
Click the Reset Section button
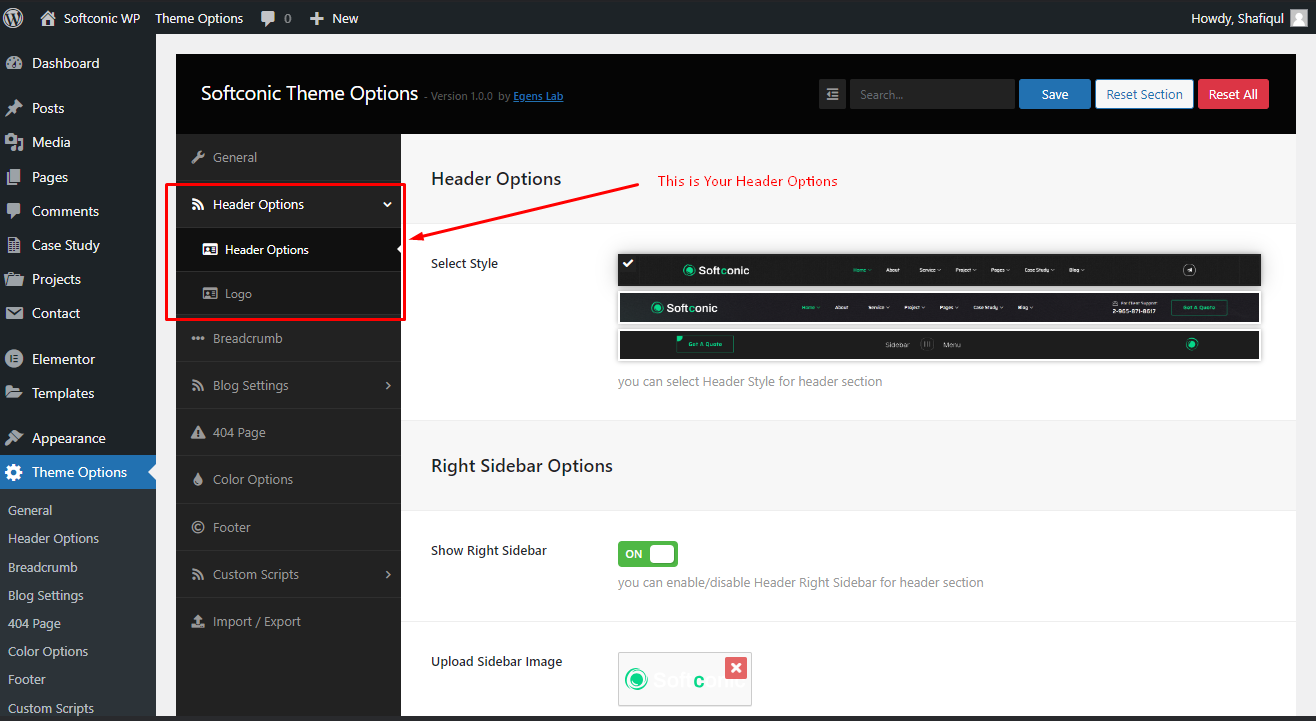click(x=1144, y=94)
